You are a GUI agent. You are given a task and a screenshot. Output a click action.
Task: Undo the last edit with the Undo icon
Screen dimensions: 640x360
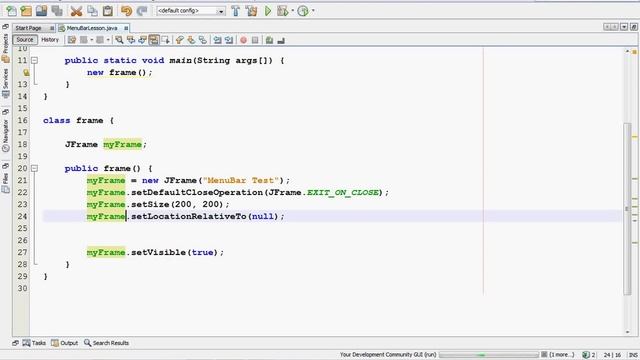point(126,11)
